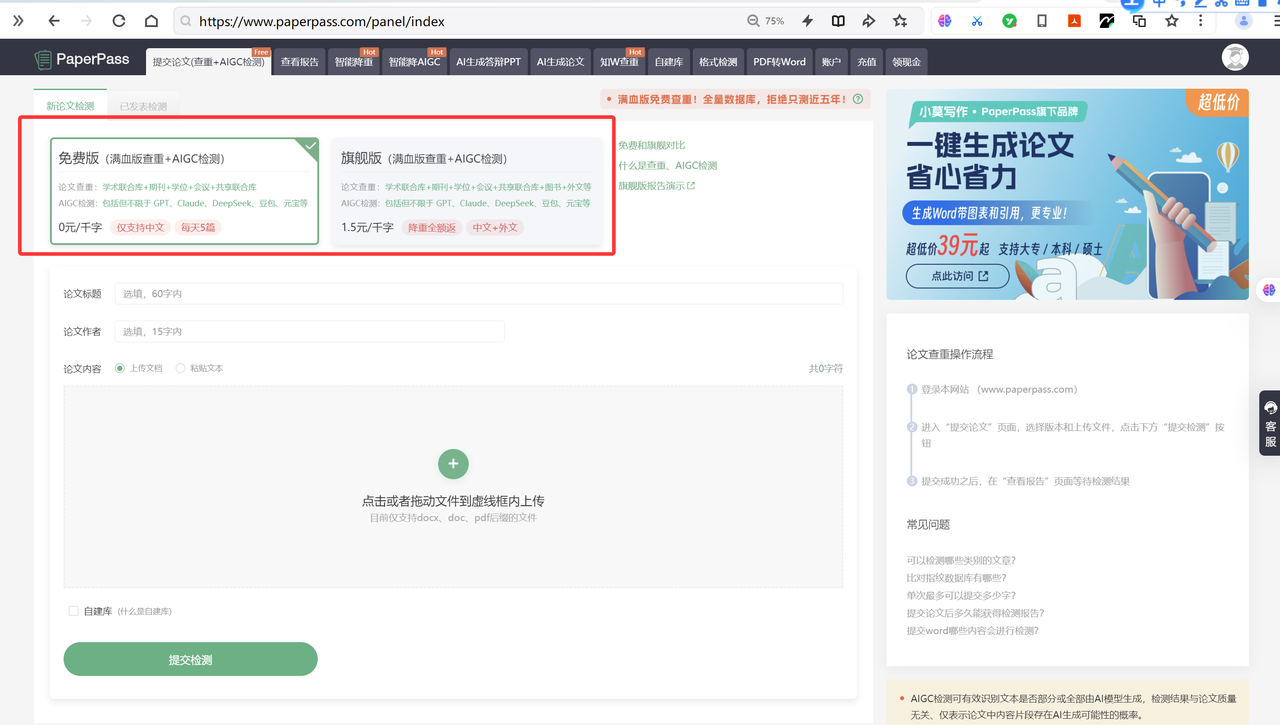Open the browser home page icon
Image resolution: width=1280 pixels, height=725 pixels.
151,21
